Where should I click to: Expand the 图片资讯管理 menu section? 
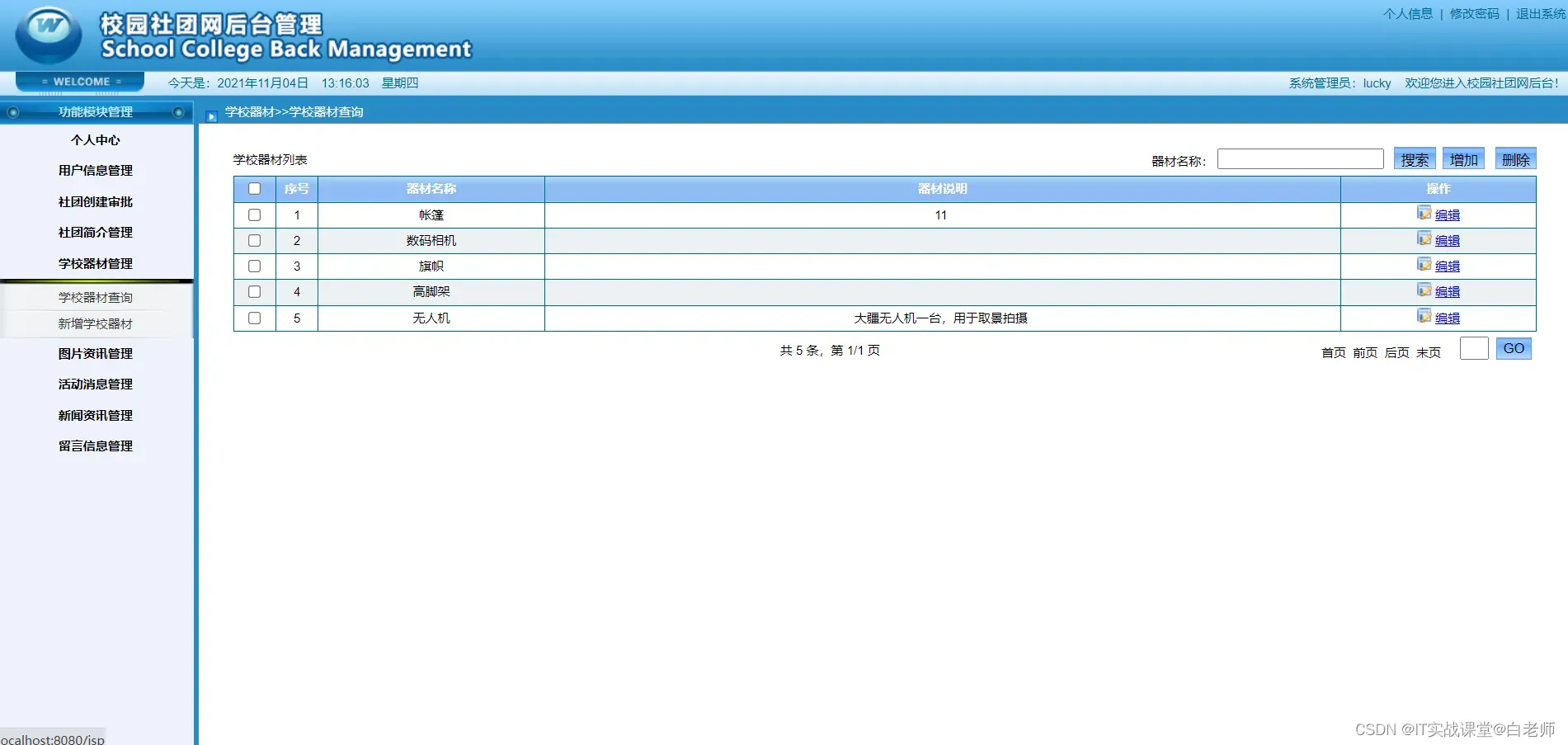tap(96, 354)
